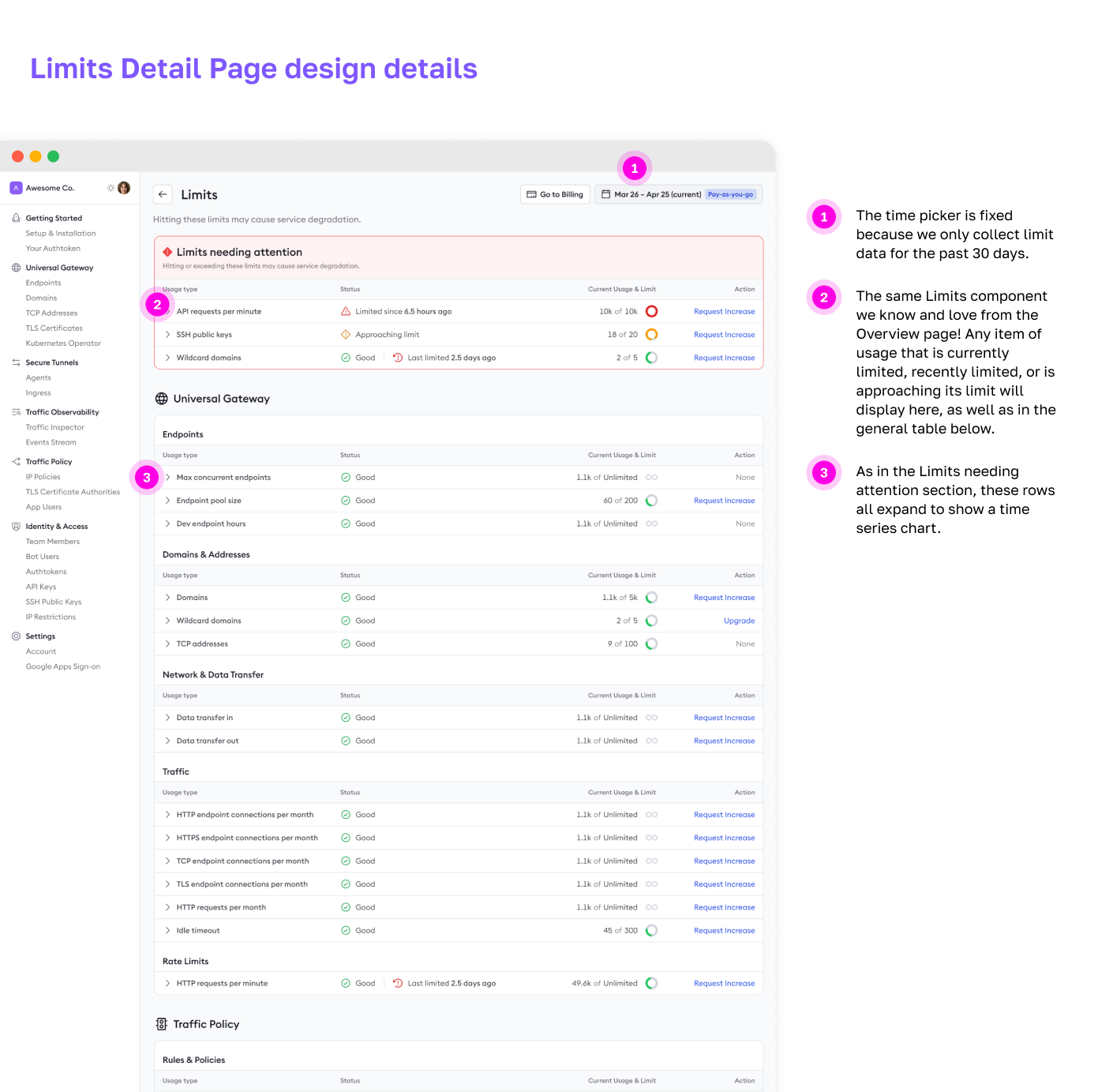Open Your Authtoken in sidebar

53,249
